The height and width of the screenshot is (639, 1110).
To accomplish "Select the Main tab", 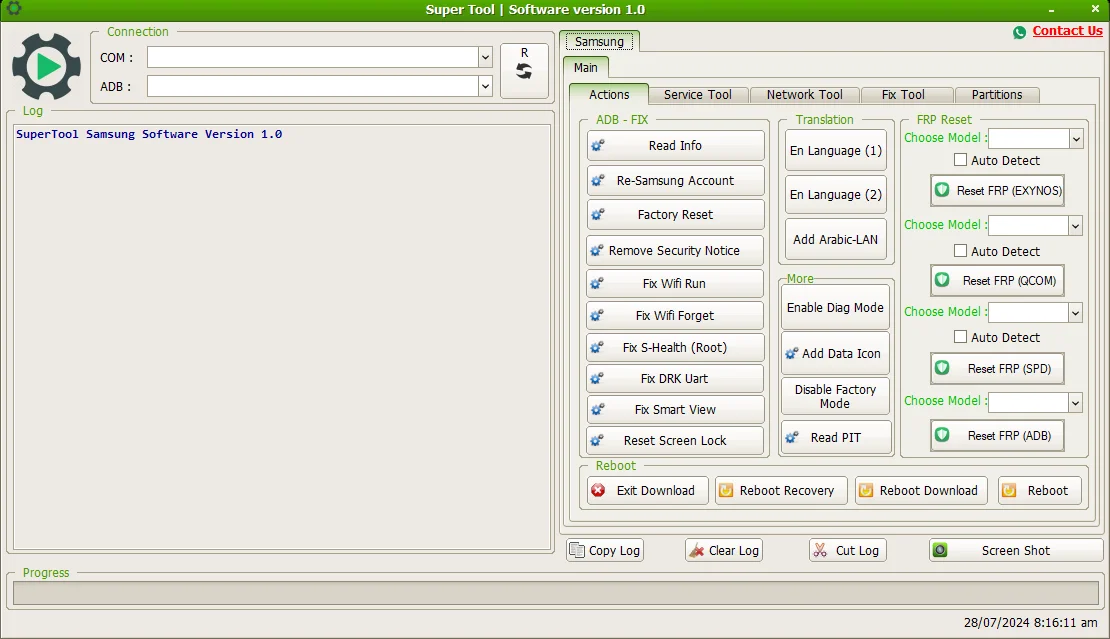I will tap(585, 67).
